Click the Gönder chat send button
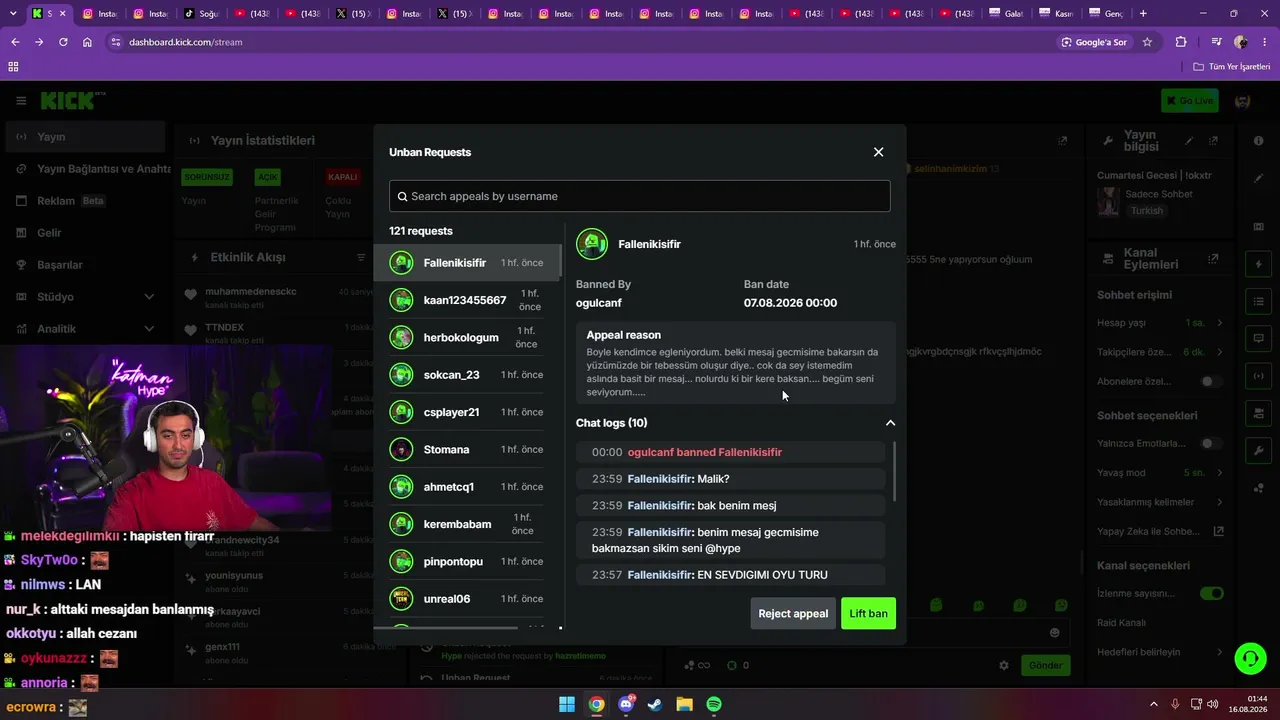Screen dimensions: 1280x720 point(1045,665)
